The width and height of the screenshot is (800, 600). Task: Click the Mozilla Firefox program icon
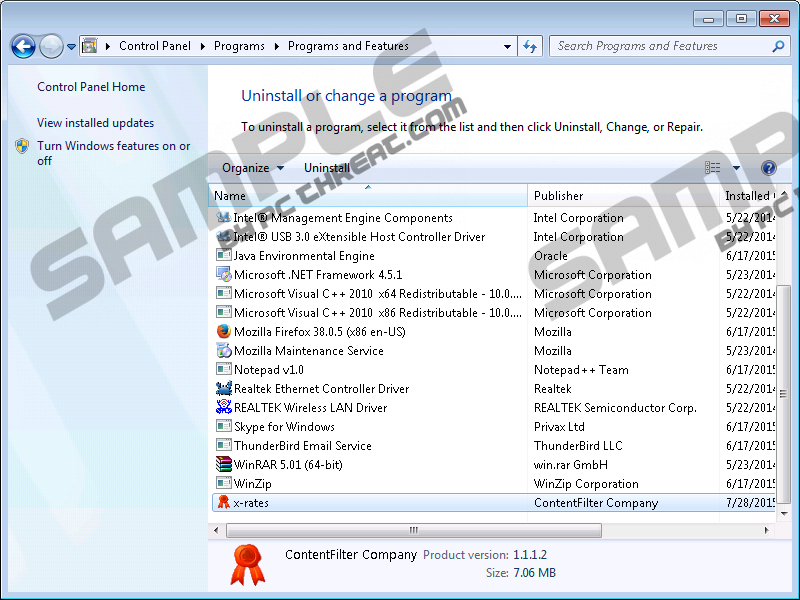point(224,332)
